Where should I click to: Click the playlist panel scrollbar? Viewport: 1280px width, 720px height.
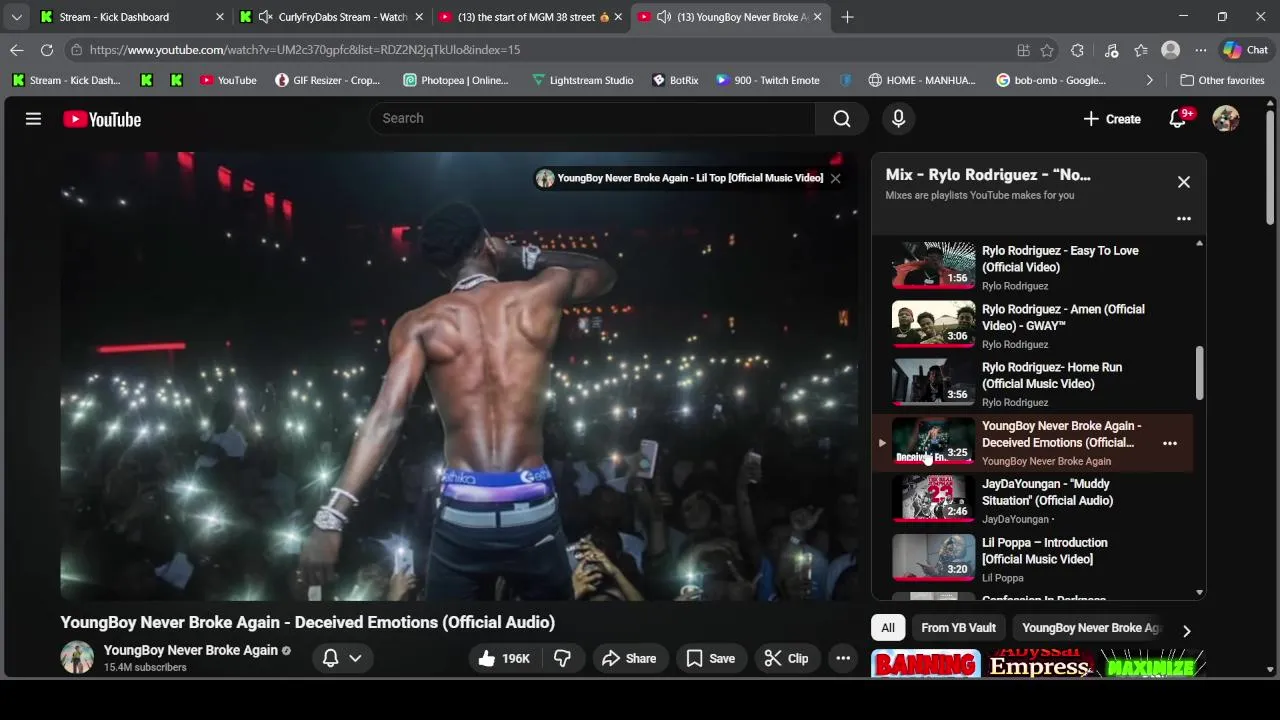pyautogui.click(x=1199, y=375)
